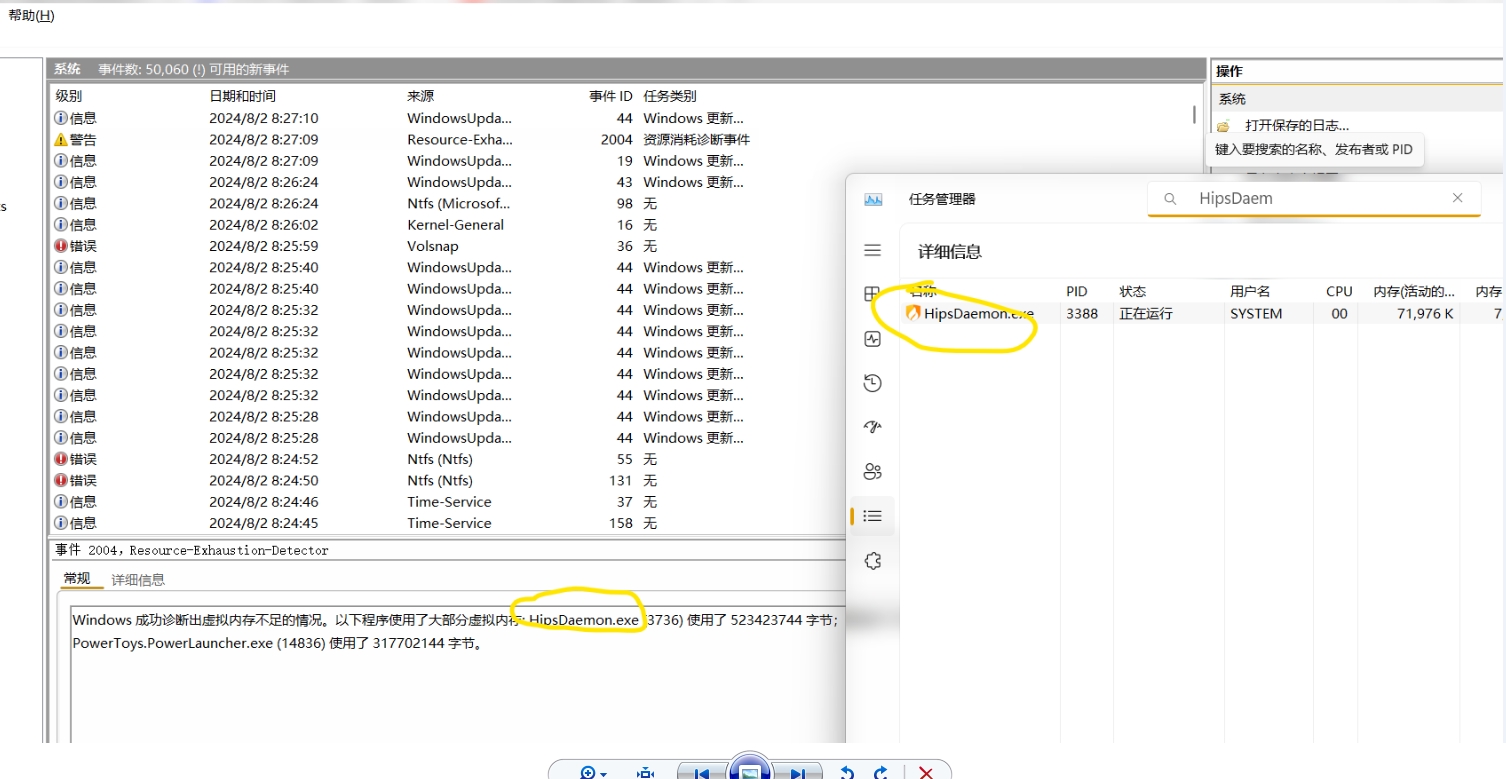Sort events by 任务类别 column
The height and width of the screenshot is (779, 1506).
670,96
